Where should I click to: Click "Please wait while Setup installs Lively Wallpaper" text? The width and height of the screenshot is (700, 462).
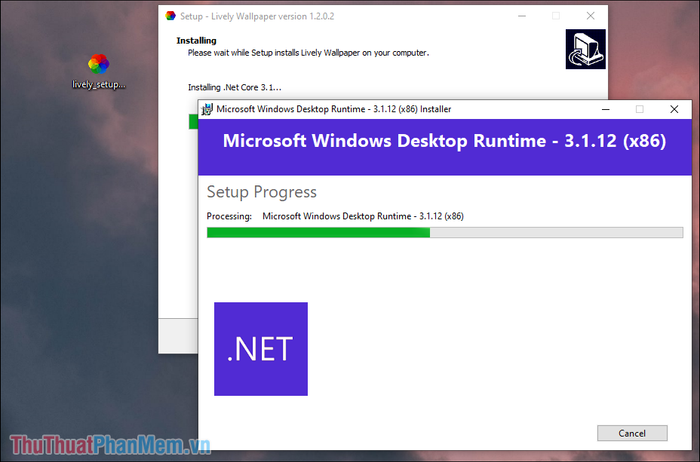pos(308,53)
